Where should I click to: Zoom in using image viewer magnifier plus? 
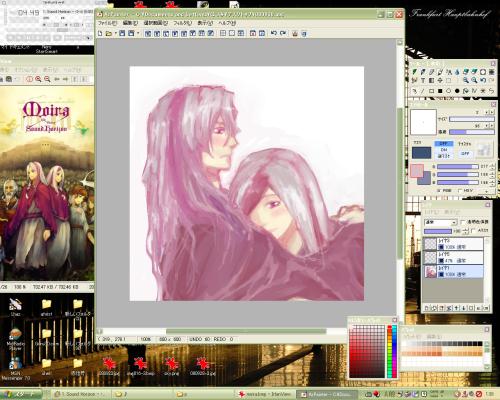38,79
